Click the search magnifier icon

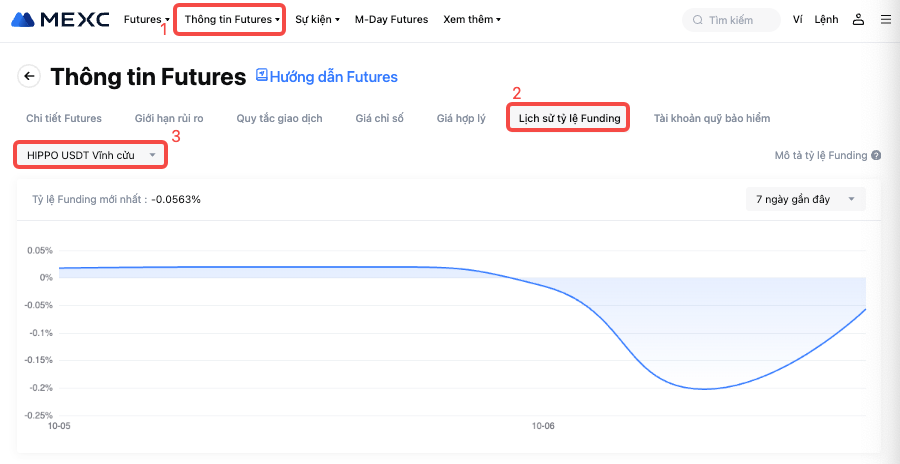click(697, 20)
